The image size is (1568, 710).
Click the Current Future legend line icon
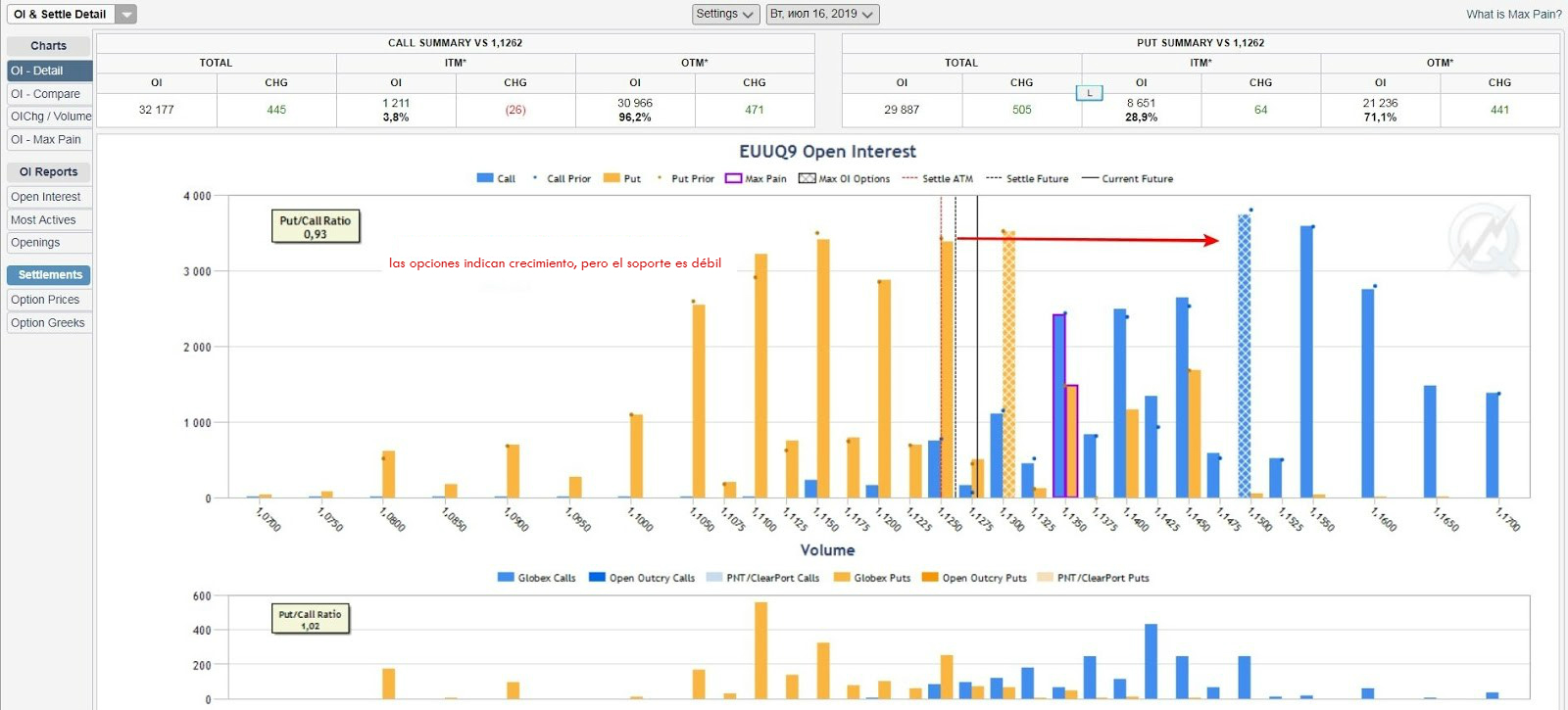coord(1089,178)
